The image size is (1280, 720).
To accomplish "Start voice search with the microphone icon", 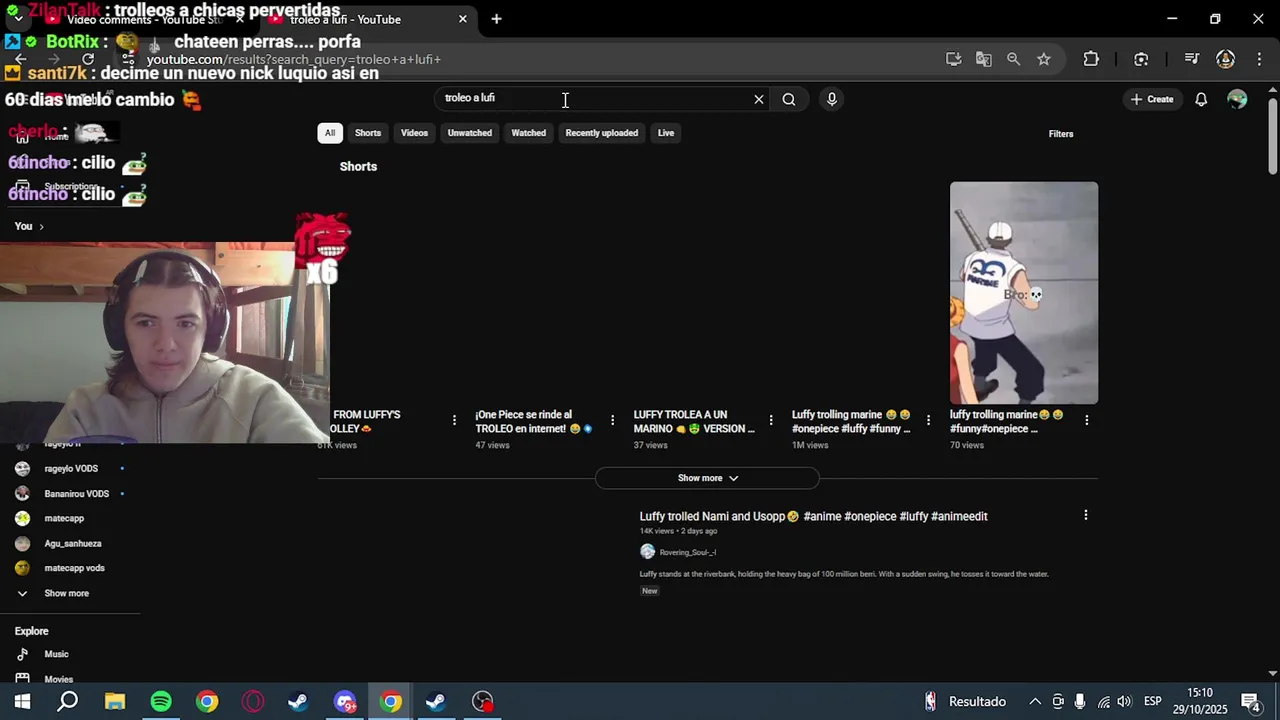I will [831, 99].
